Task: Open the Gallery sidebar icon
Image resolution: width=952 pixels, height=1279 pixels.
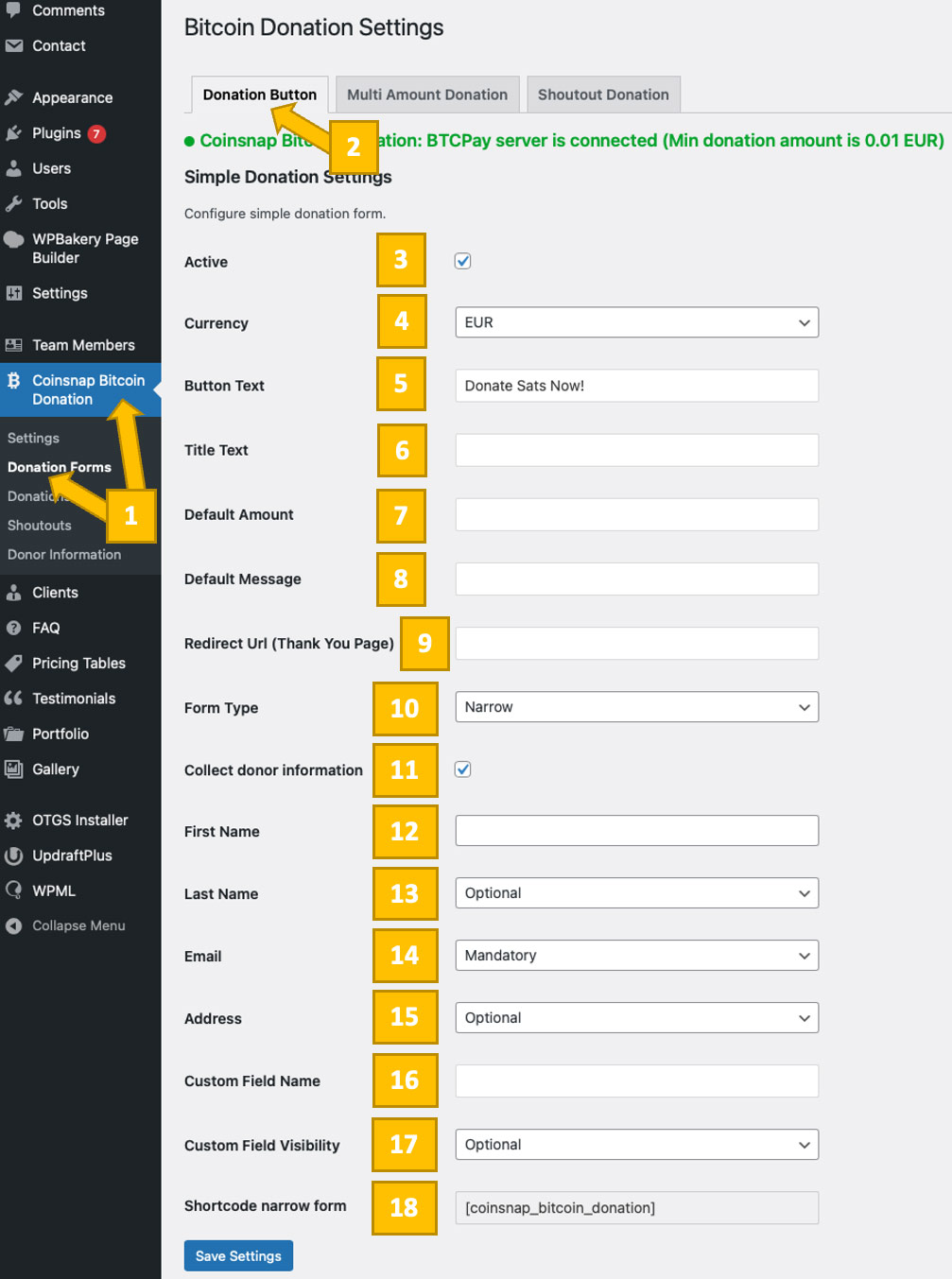Action: click(15, 769)
